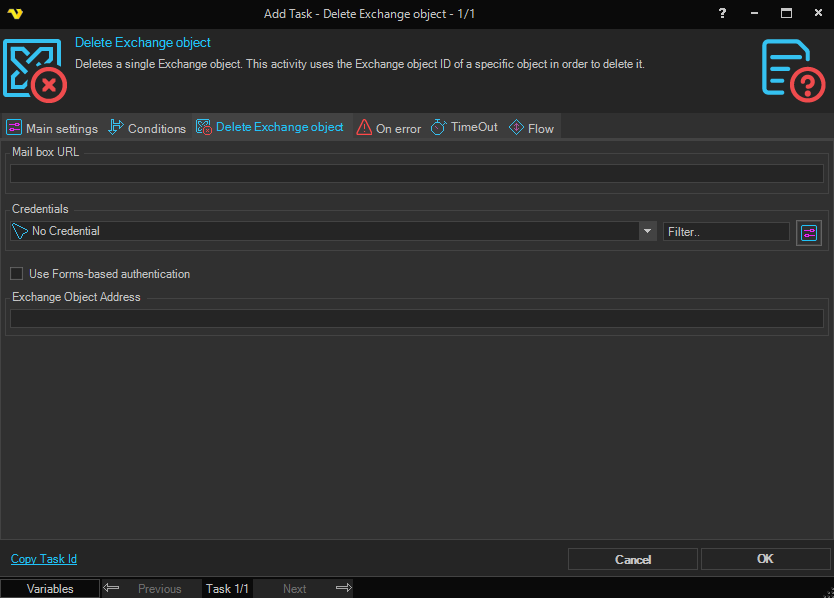Image resolution: width=834 pixels, height=598 pixels.
Task: Click the Copy Task Id link
Action: [44, 559]
